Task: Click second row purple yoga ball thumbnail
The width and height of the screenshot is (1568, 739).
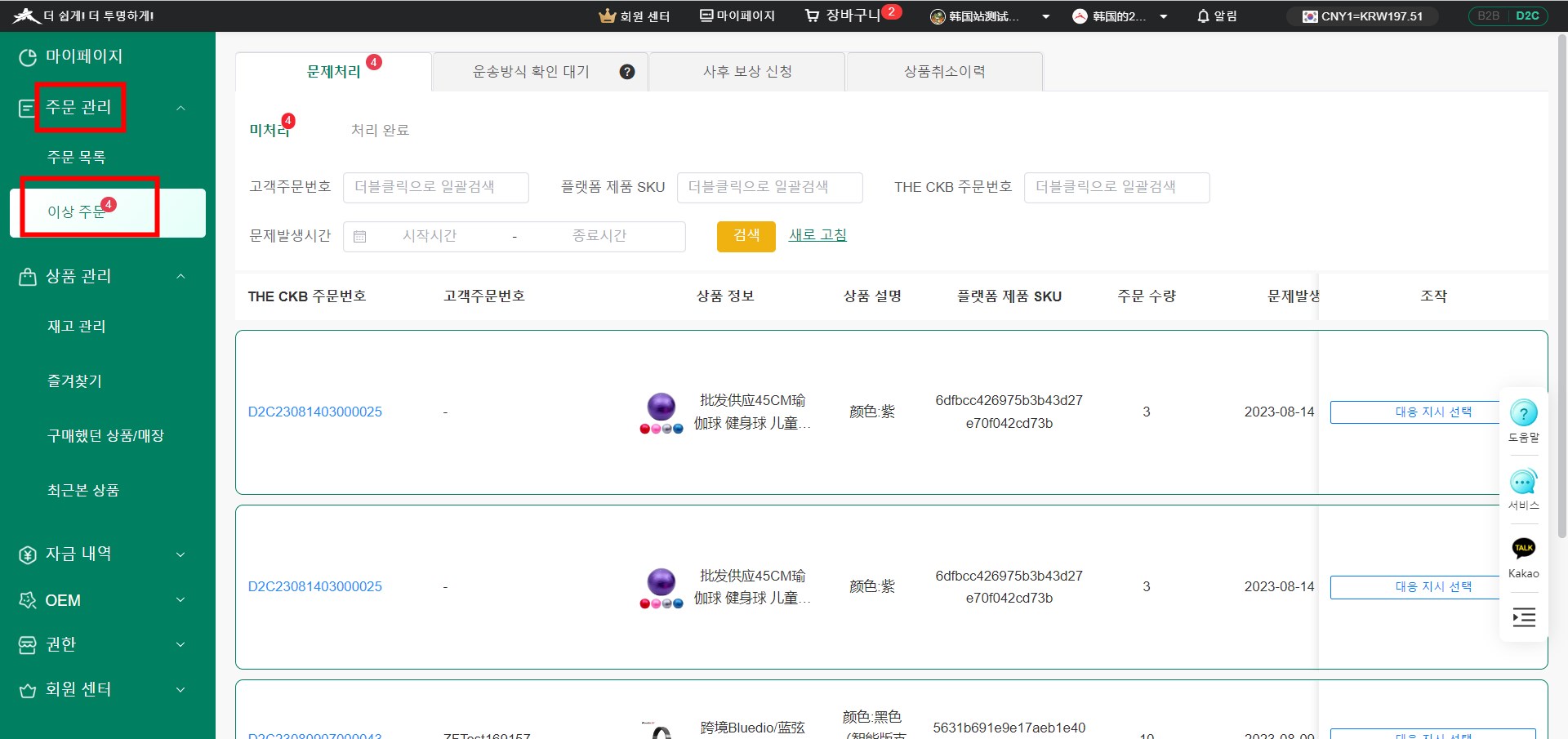Action: tap(661, 588)
